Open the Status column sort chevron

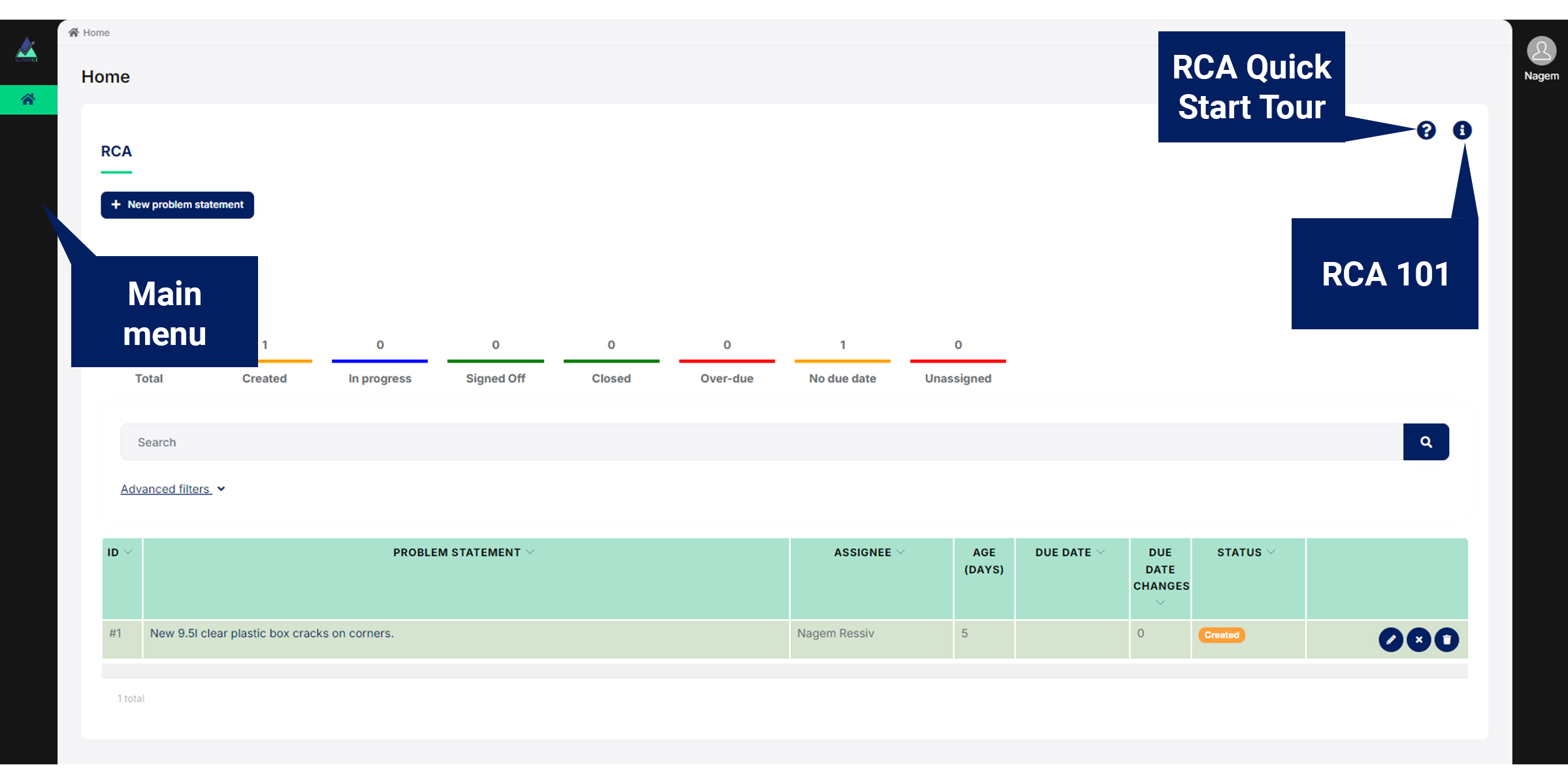[1271, 552]
